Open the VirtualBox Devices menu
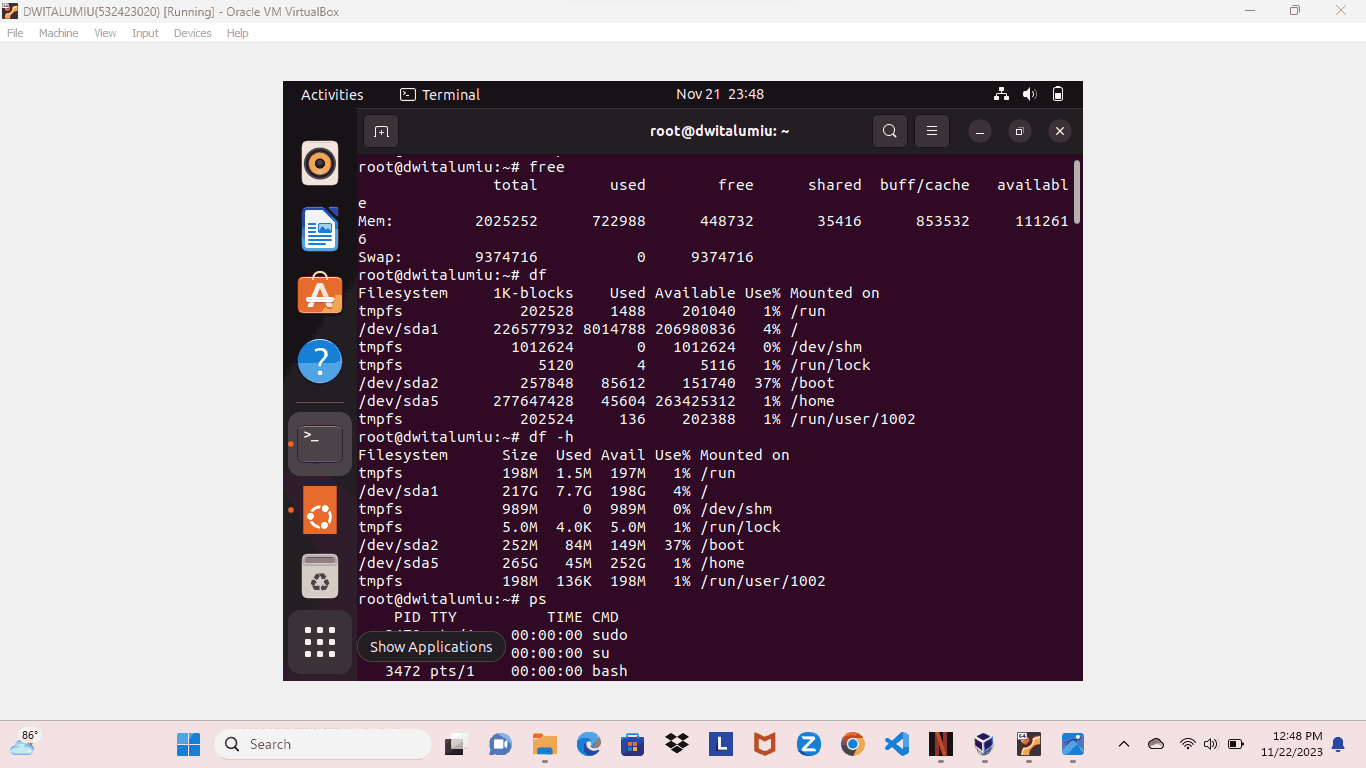 (x=193, y=33)
